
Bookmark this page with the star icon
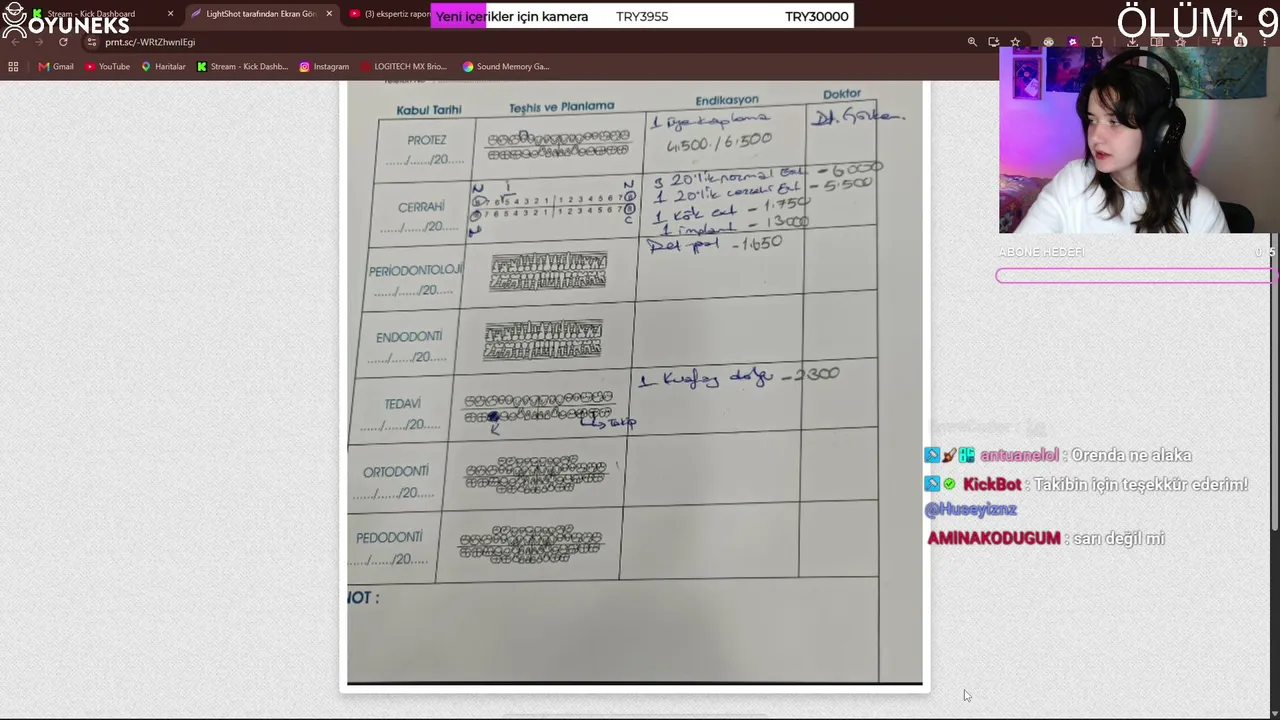(1015, 42)
